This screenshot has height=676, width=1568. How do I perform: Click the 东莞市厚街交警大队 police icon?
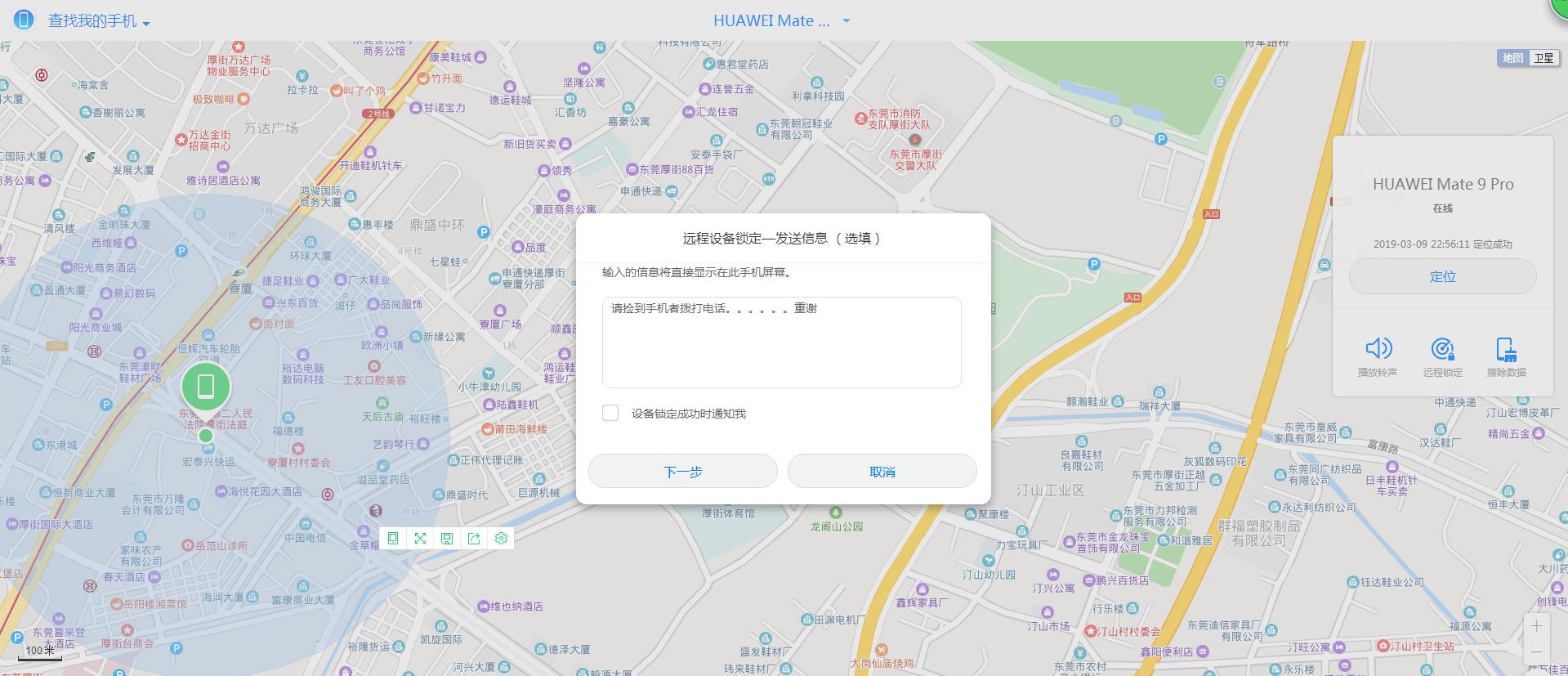tap(915, 140)
